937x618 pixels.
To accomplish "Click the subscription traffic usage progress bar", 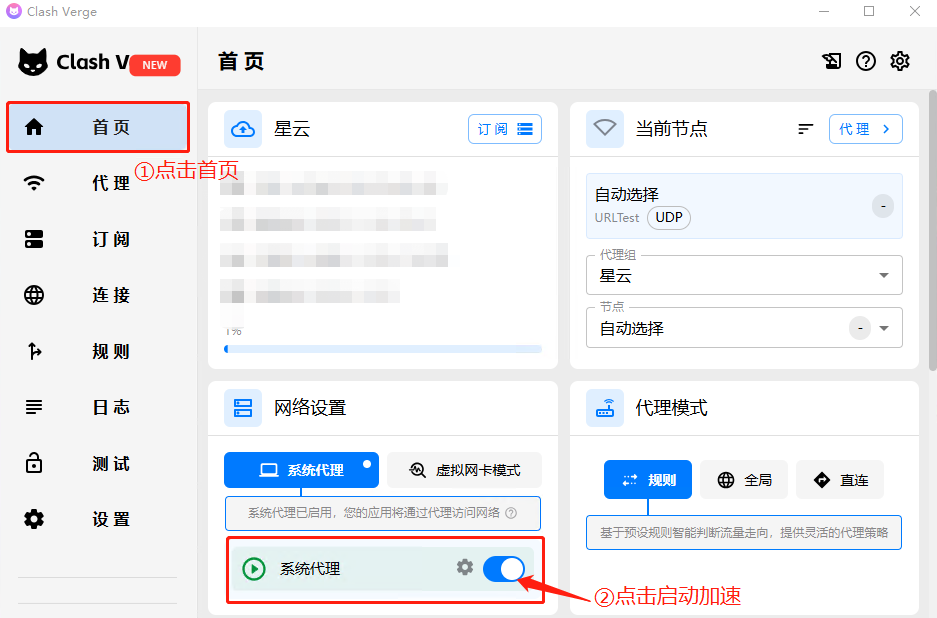I will 382,349.
